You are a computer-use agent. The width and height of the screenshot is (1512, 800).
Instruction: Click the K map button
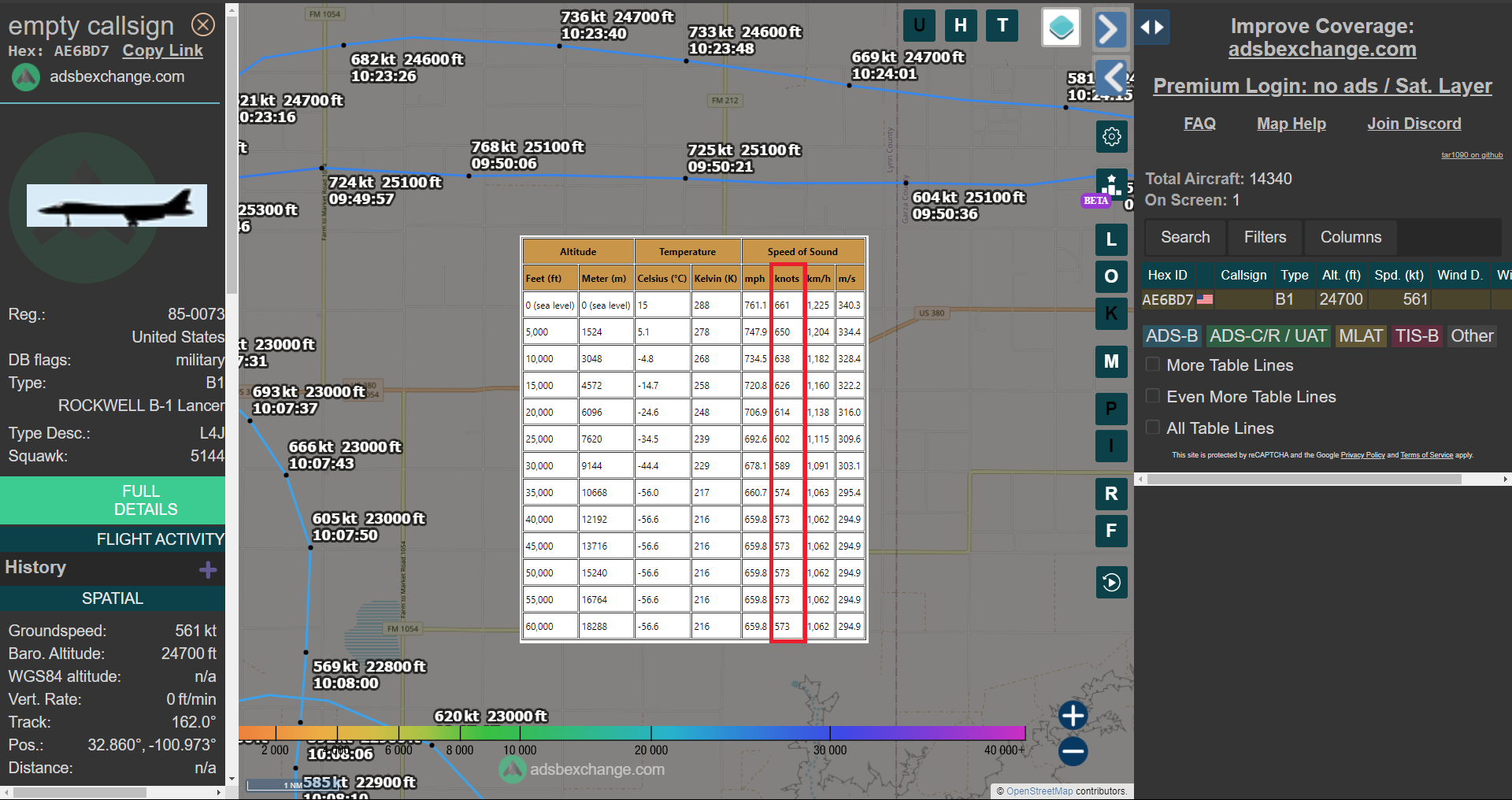[x=1111, y=313]
